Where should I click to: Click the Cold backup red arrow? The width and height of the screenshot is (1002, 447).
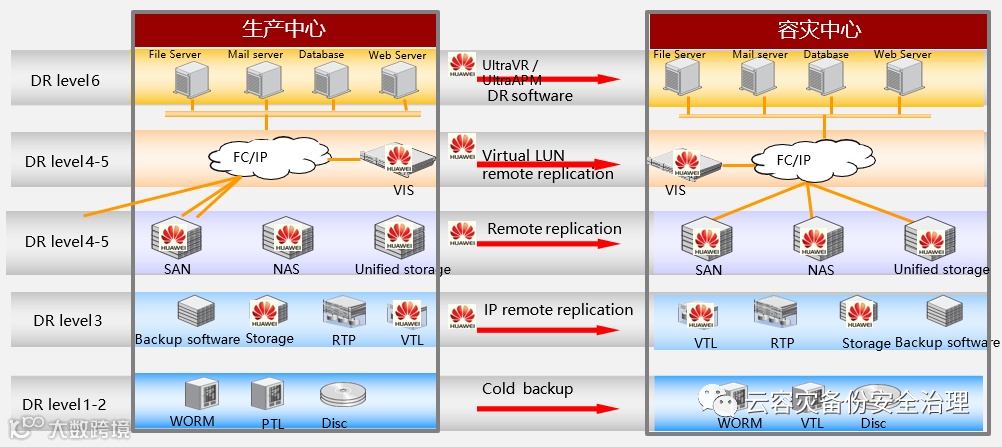548,409
